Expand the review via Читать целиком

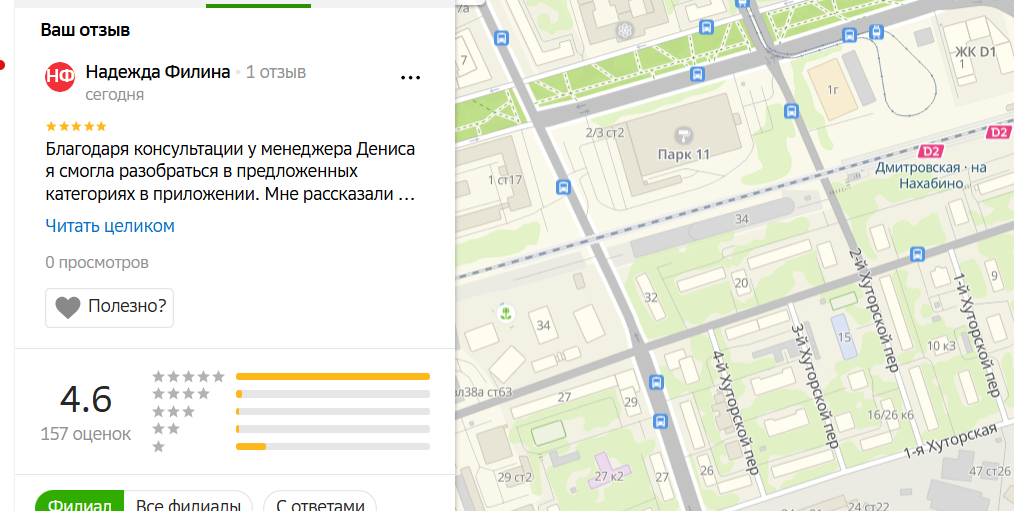(110, 226)
